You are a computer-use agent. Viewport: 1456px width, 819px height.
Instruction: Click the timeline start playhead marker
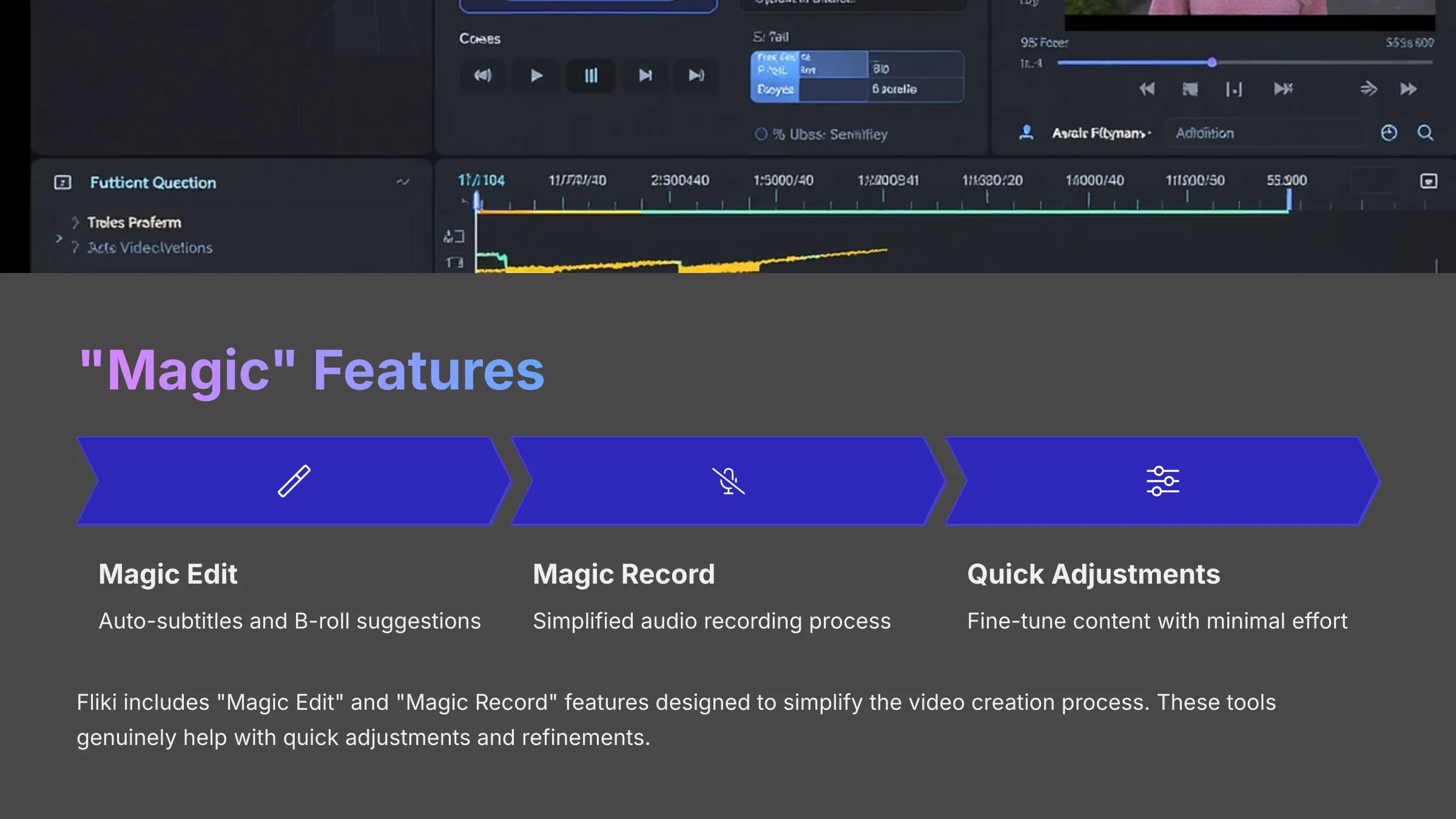[477, 200]
